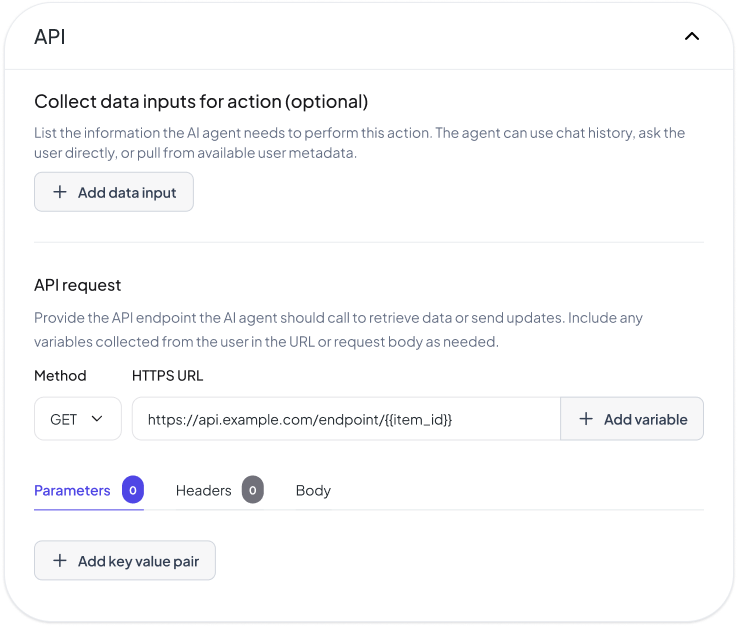Click into the HTTPS URL input field
Image resolution: width=737 pixels, height=626 pixels.
(346, 419)
